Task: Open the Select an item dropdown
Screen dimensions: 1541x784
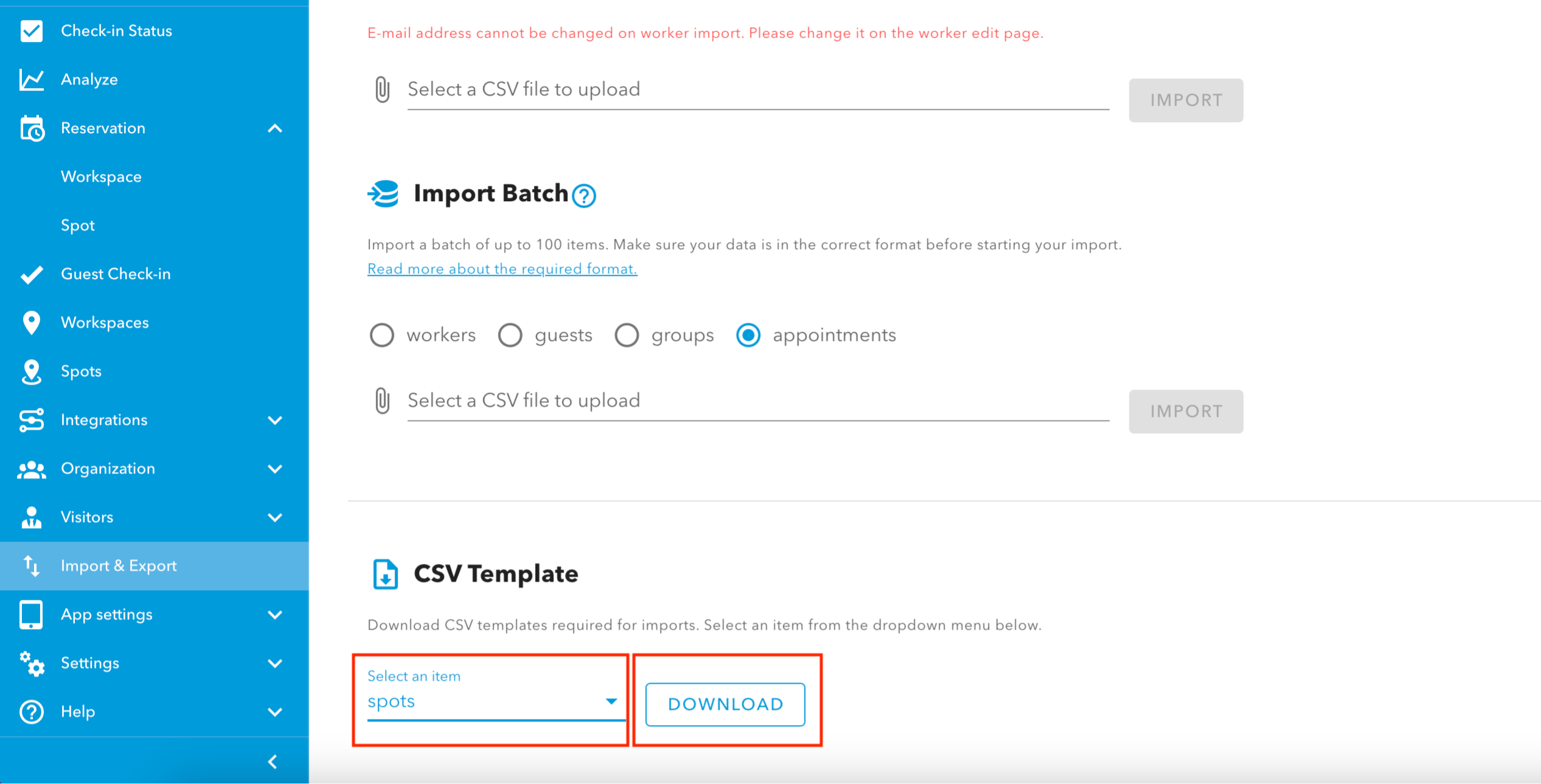Action: pos(496,696)
